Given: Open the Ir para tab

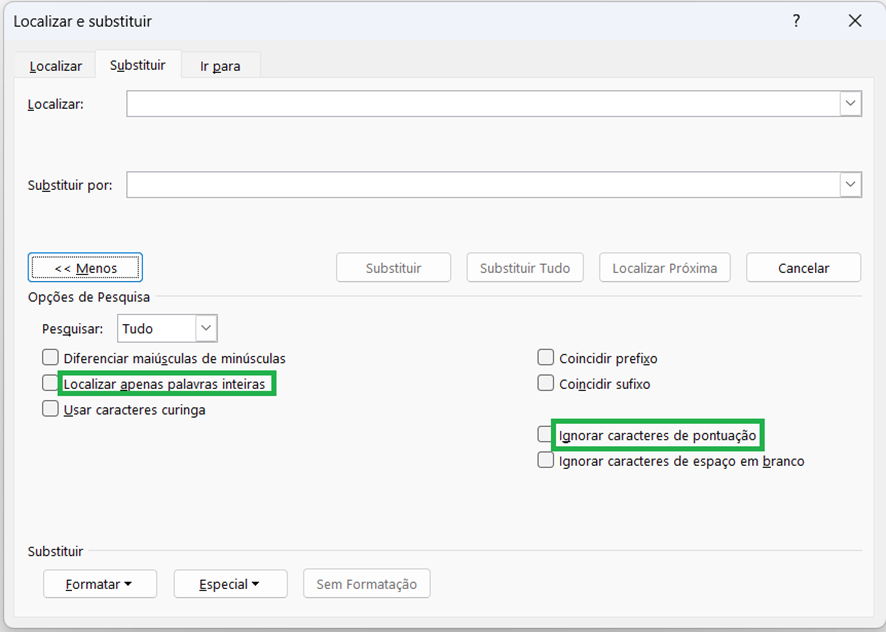Looking at the screenshot, I should point(220,66).
